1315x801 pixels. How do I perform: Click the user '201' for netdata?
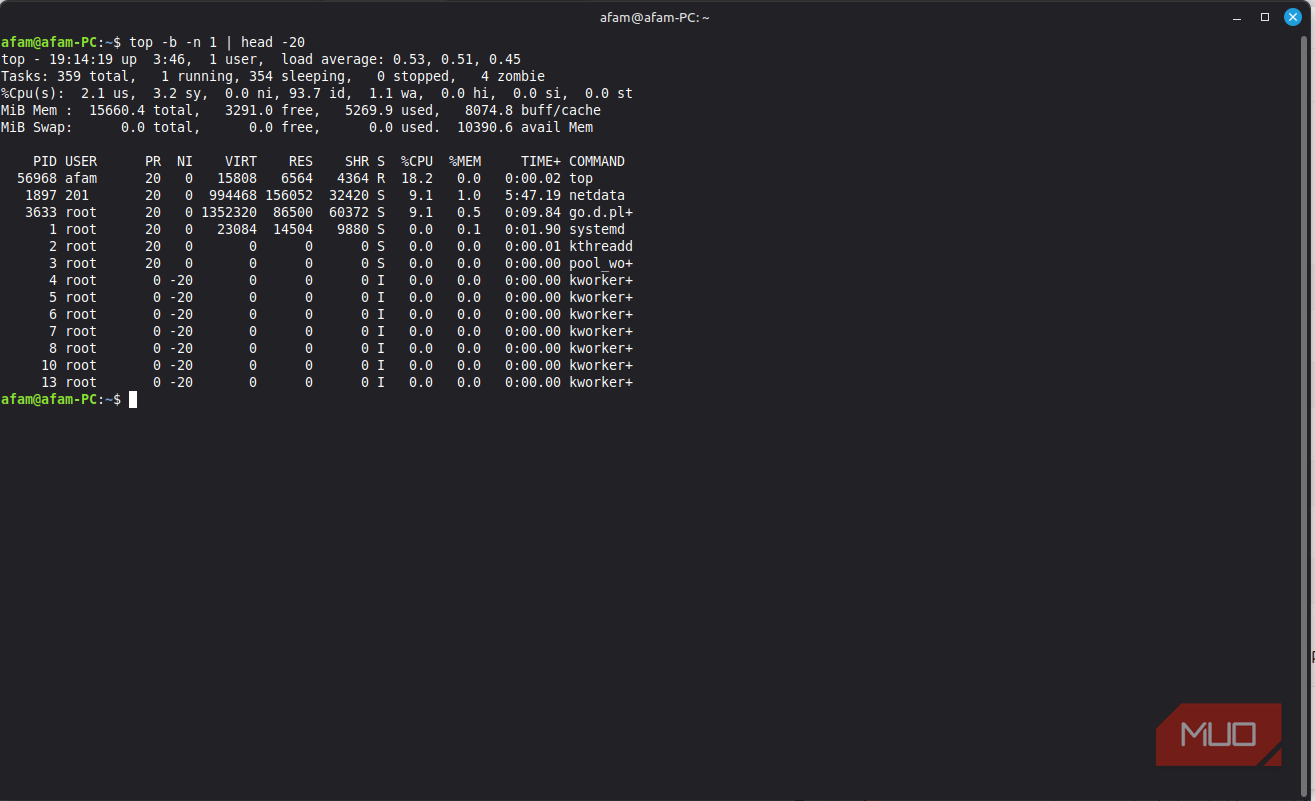[x=77, y=195]
